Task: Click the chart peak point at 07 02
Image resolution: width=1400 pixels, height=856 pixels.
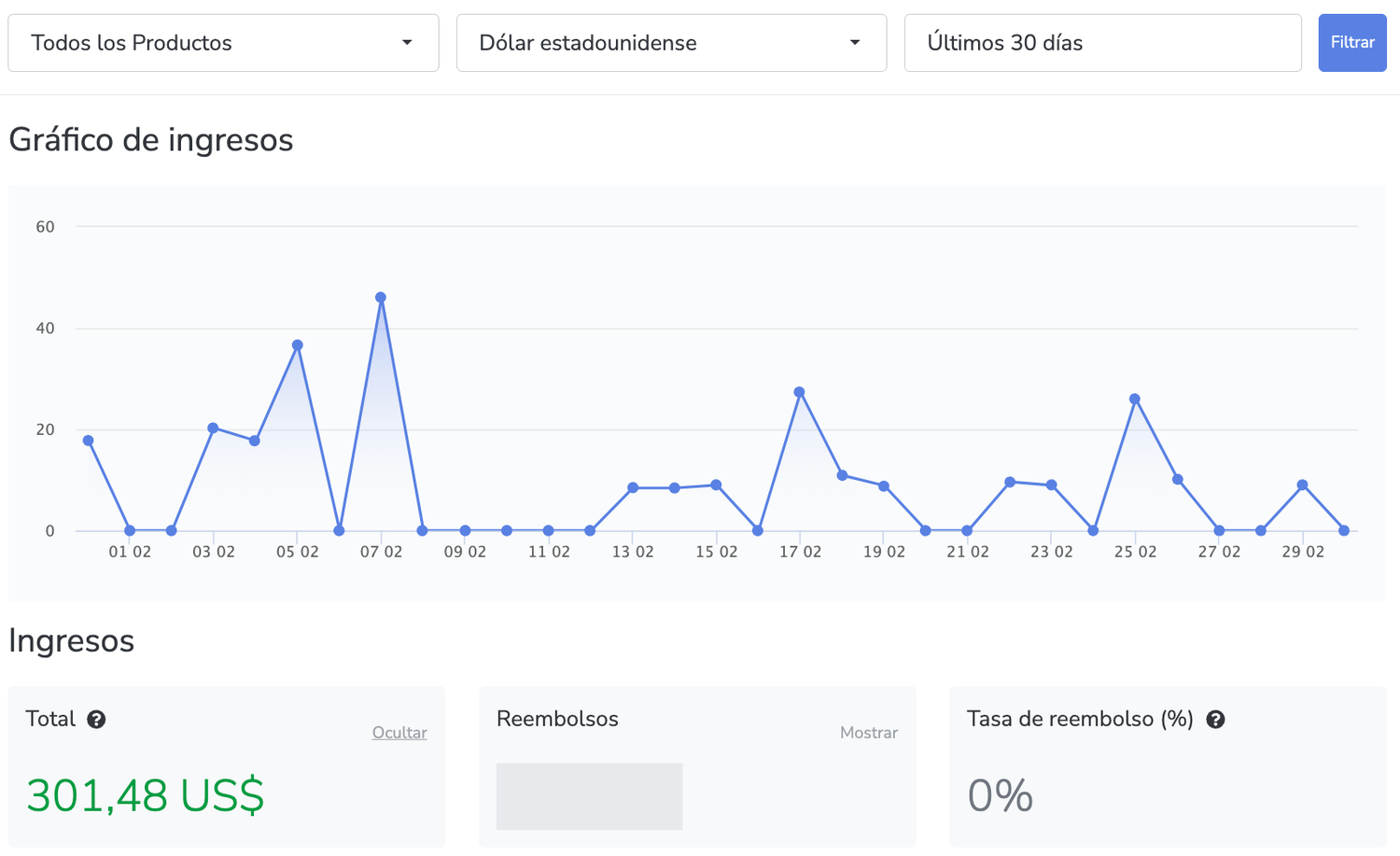Action: pyautogui.click(x=381, y=298)
